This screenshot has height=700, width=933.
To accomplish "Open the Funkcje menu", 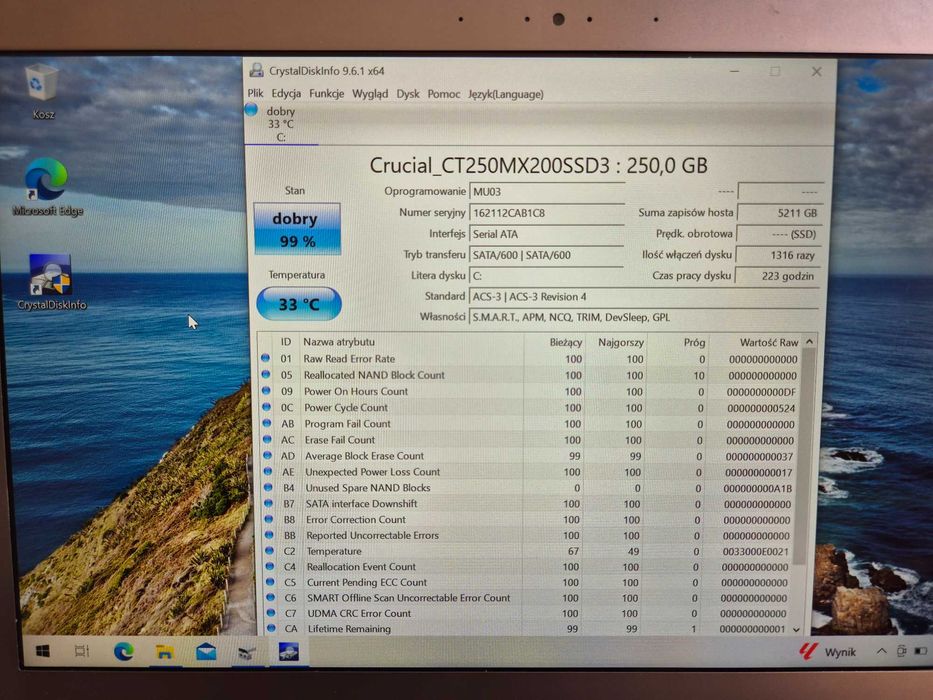I will click(326, 93).
